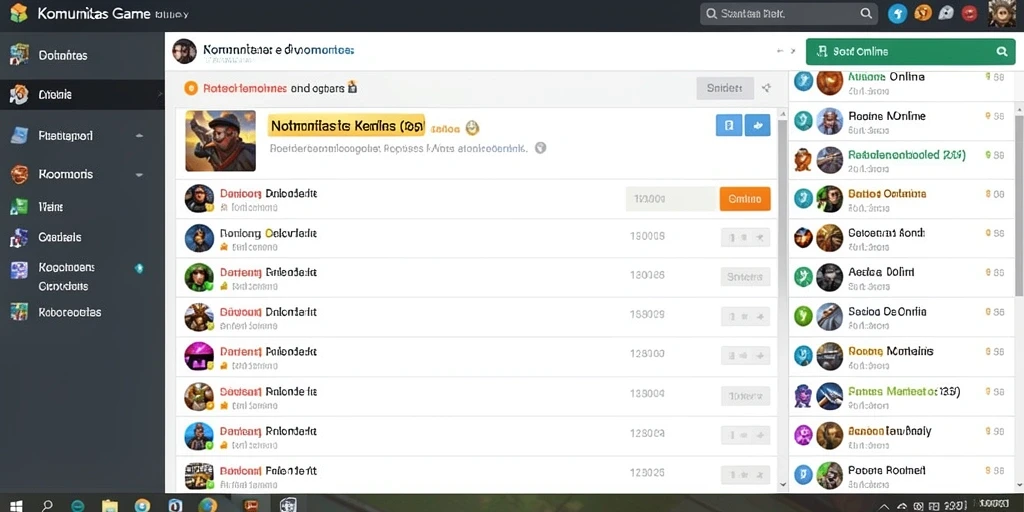Image resolution: width=1024 pixels, height=512 pixels.
Task: Click the 'Aedea Dolinl' entry in the right panel
Action: click(x=901, y=277)
